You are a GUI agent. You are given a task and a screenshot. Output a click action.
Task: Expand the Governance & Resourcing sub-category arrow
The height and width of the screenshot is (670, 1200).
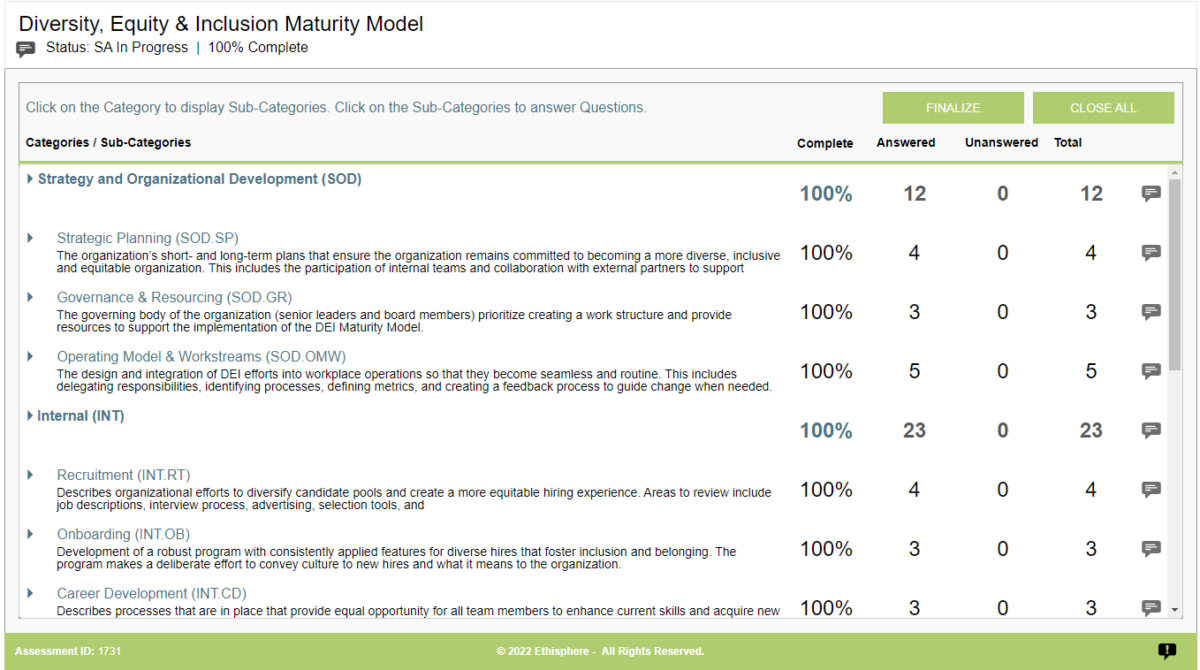pyautogui.click(x=30, y=297)
